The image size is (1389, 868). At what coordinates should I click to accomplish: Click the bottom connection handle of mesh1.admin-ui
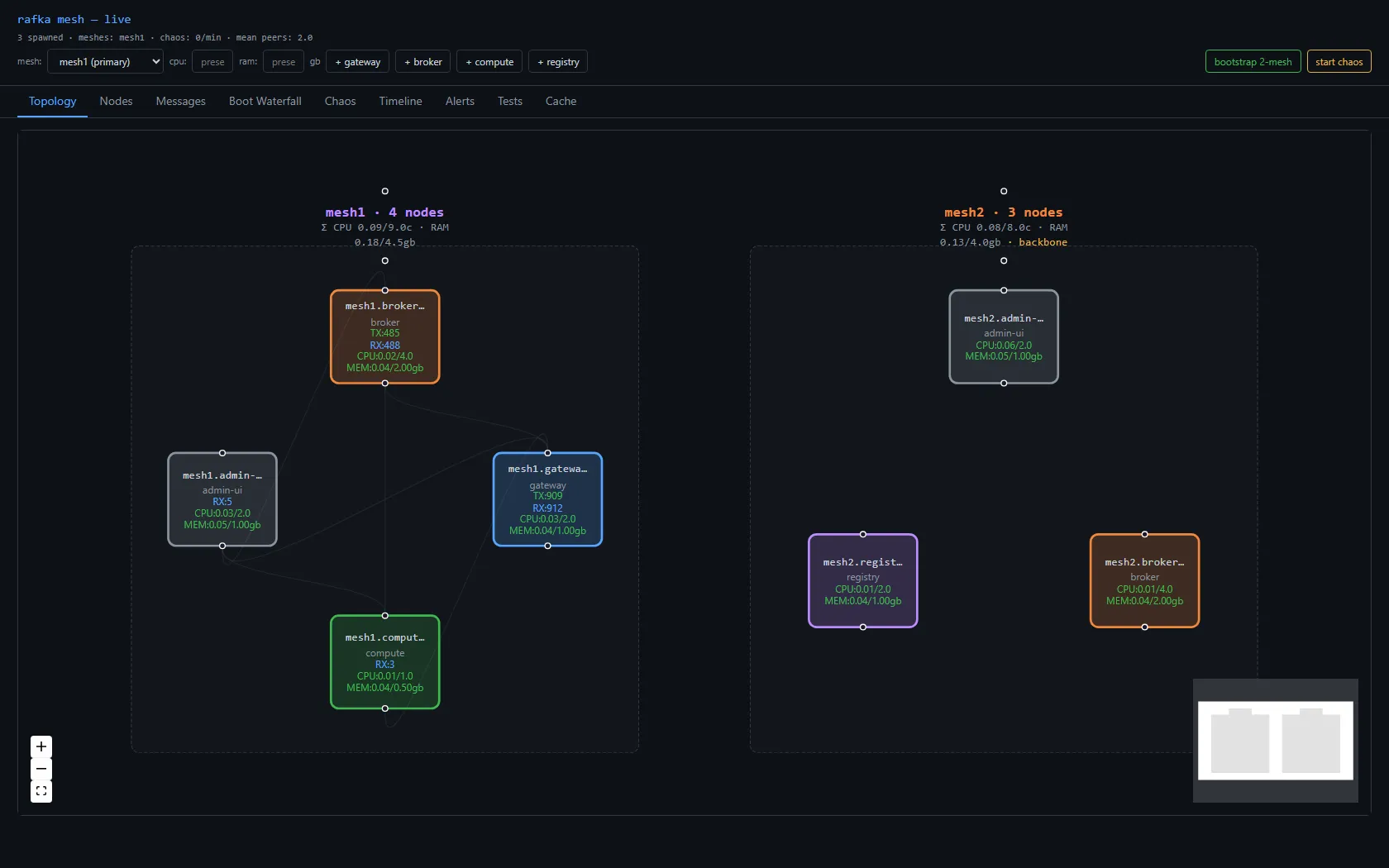coord(222,546)
